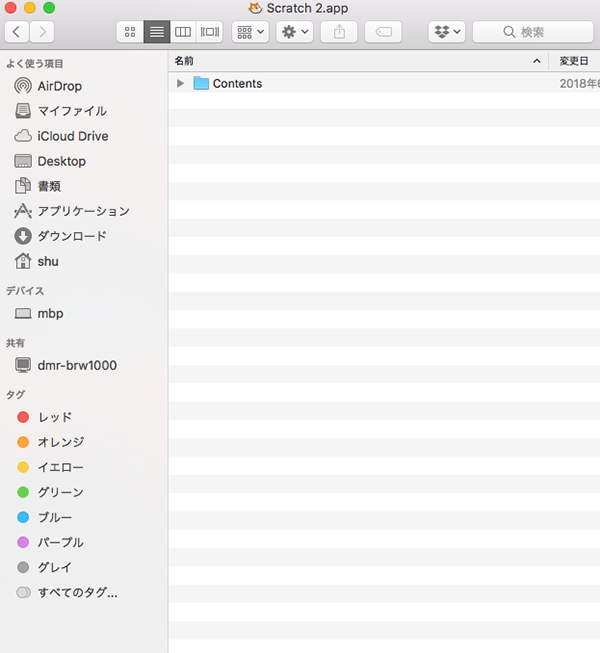Viewport: 600px width, 653px height.
Task: Click the mbp laptop icon
Action: [23, 314]
